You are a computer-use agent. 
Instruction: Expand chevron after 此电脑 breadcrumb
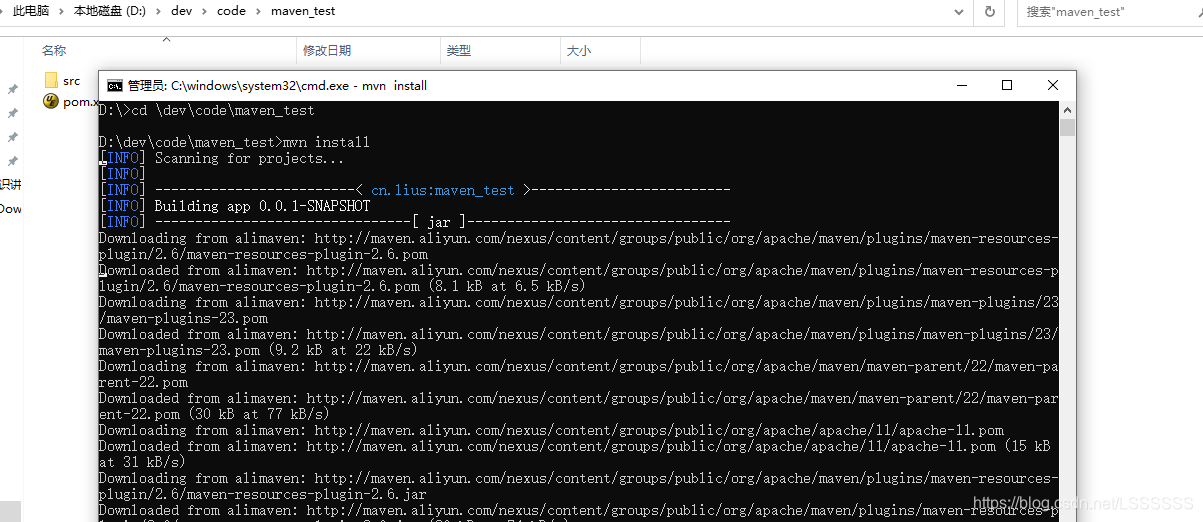click(x=61, y=11)
